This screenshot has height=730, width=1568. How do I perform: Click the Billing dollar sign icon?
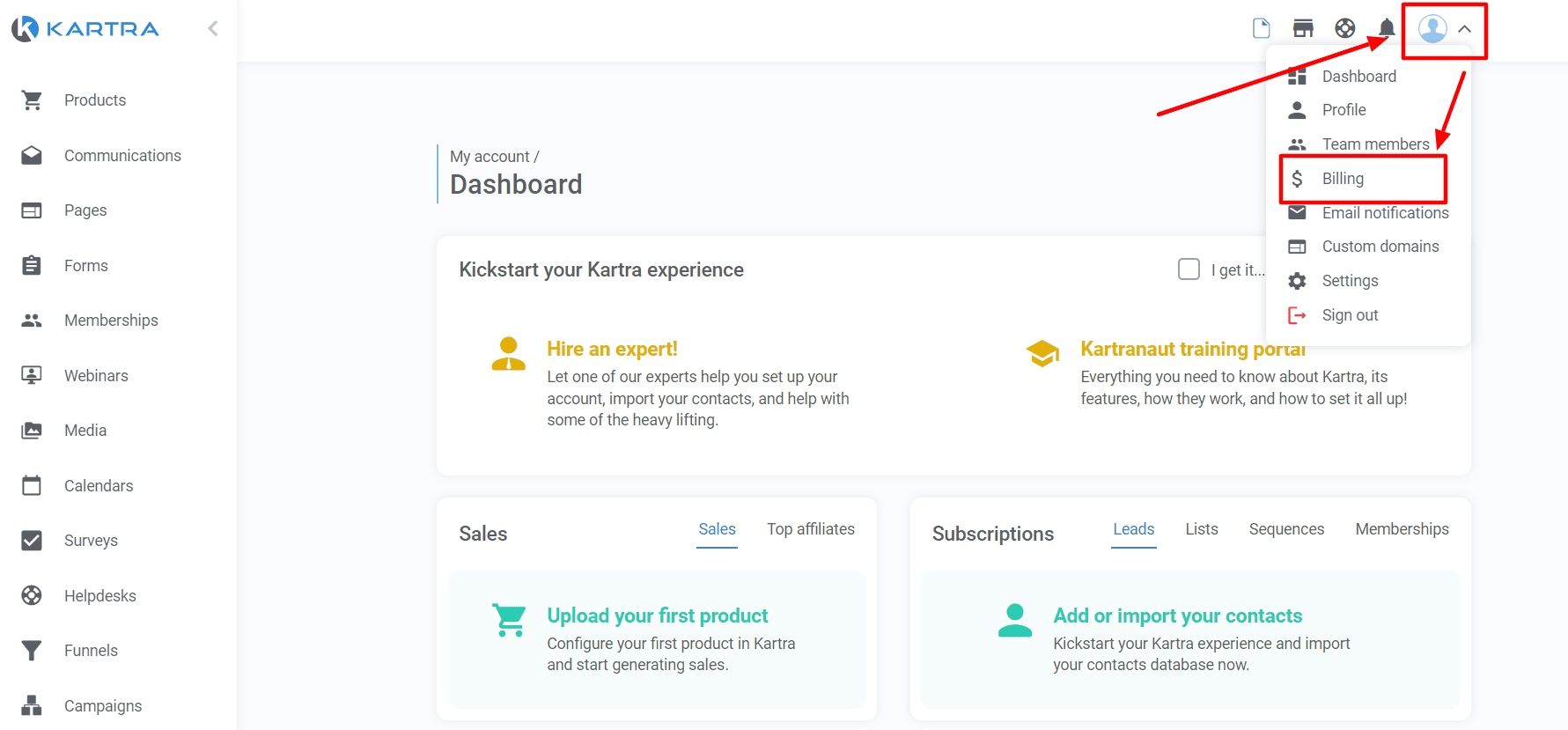coord(1297,179)
